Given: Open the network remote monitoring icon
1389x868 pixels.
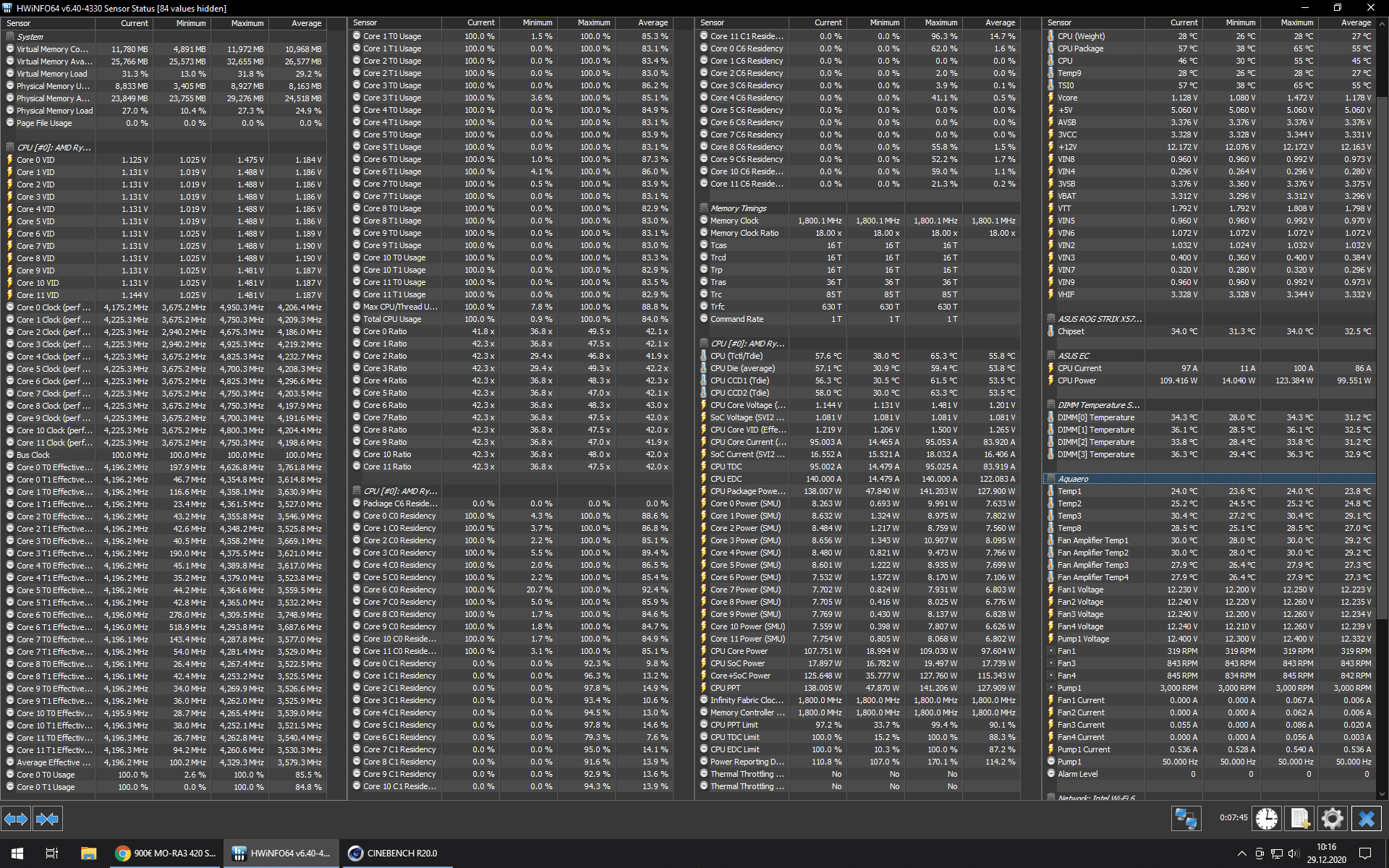Looking at the screenshot, I should coord(1186,818).
